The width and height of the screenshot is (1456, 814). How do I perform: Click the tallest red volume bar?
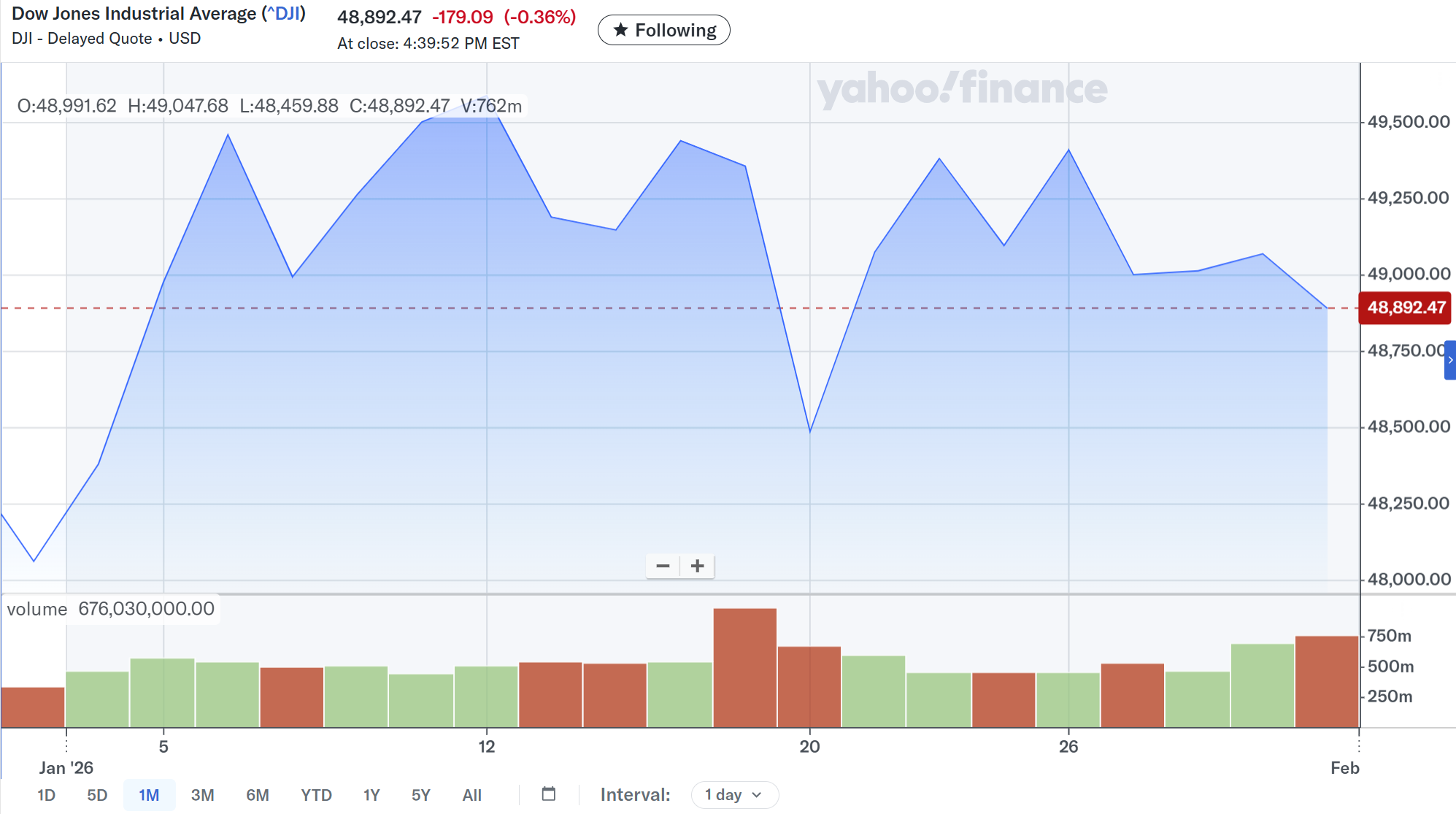pos(744,668)
